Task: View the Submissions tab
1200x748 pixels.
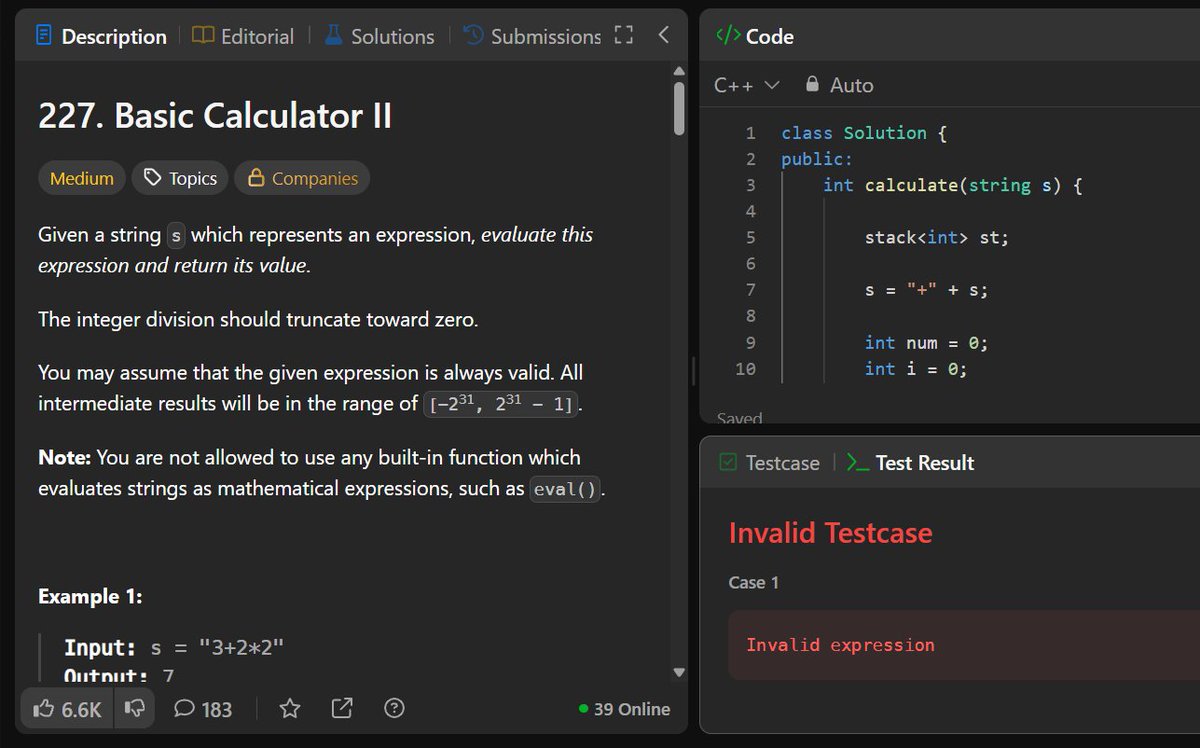Action: pyautogui.click(x=532, y=36)
